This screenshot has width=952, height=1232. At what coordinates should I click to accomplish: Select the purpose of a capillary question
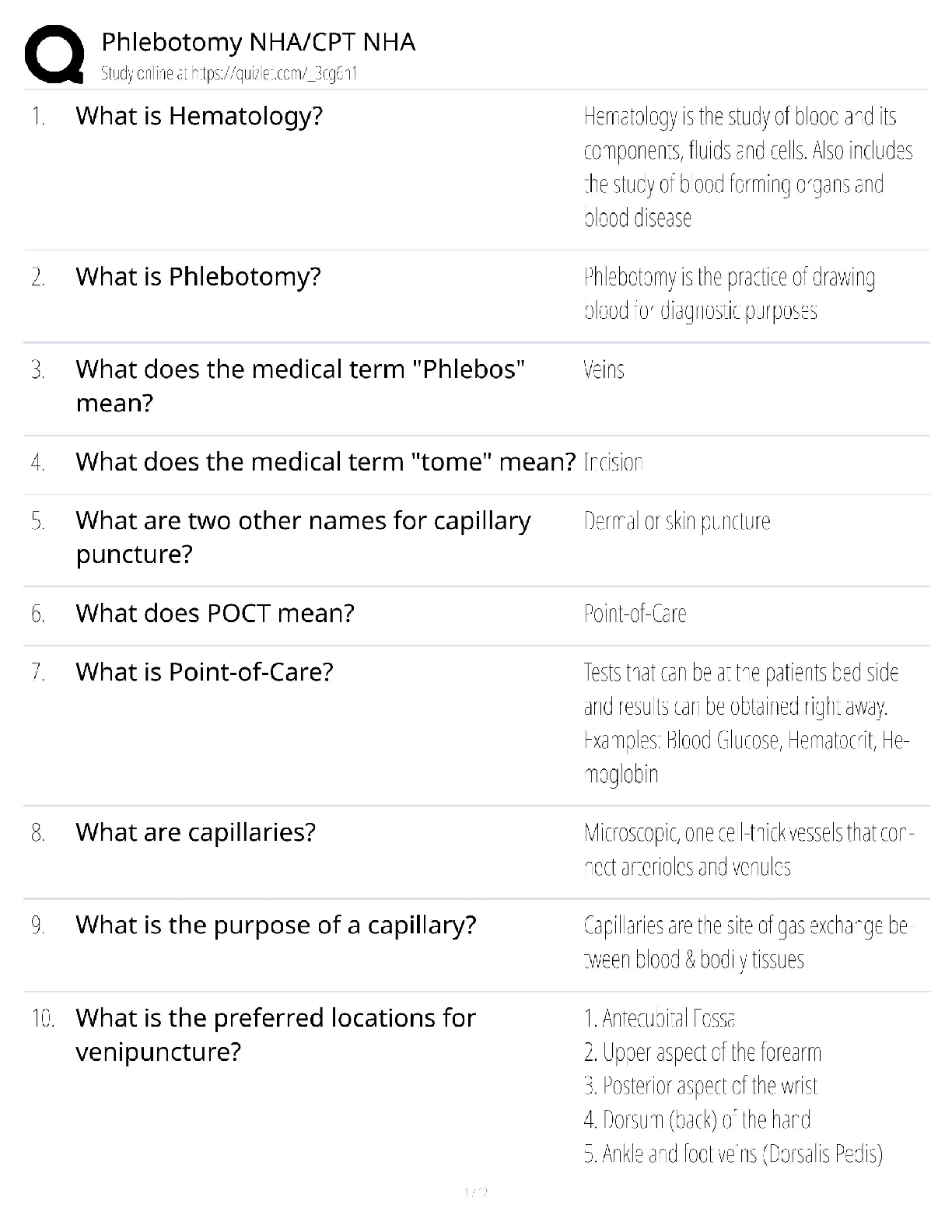point(276,925)
